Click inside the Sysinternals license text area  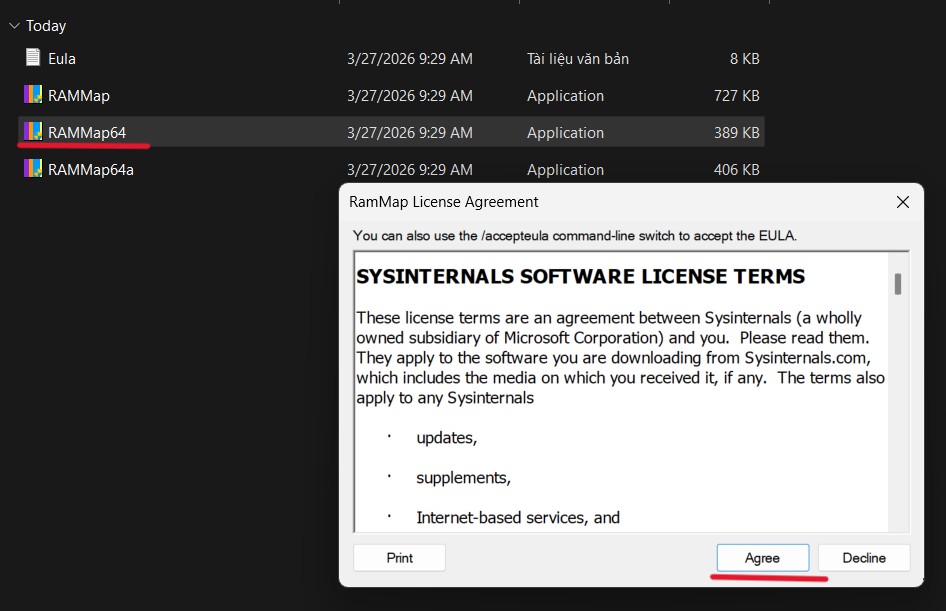[x=620, y=400]
